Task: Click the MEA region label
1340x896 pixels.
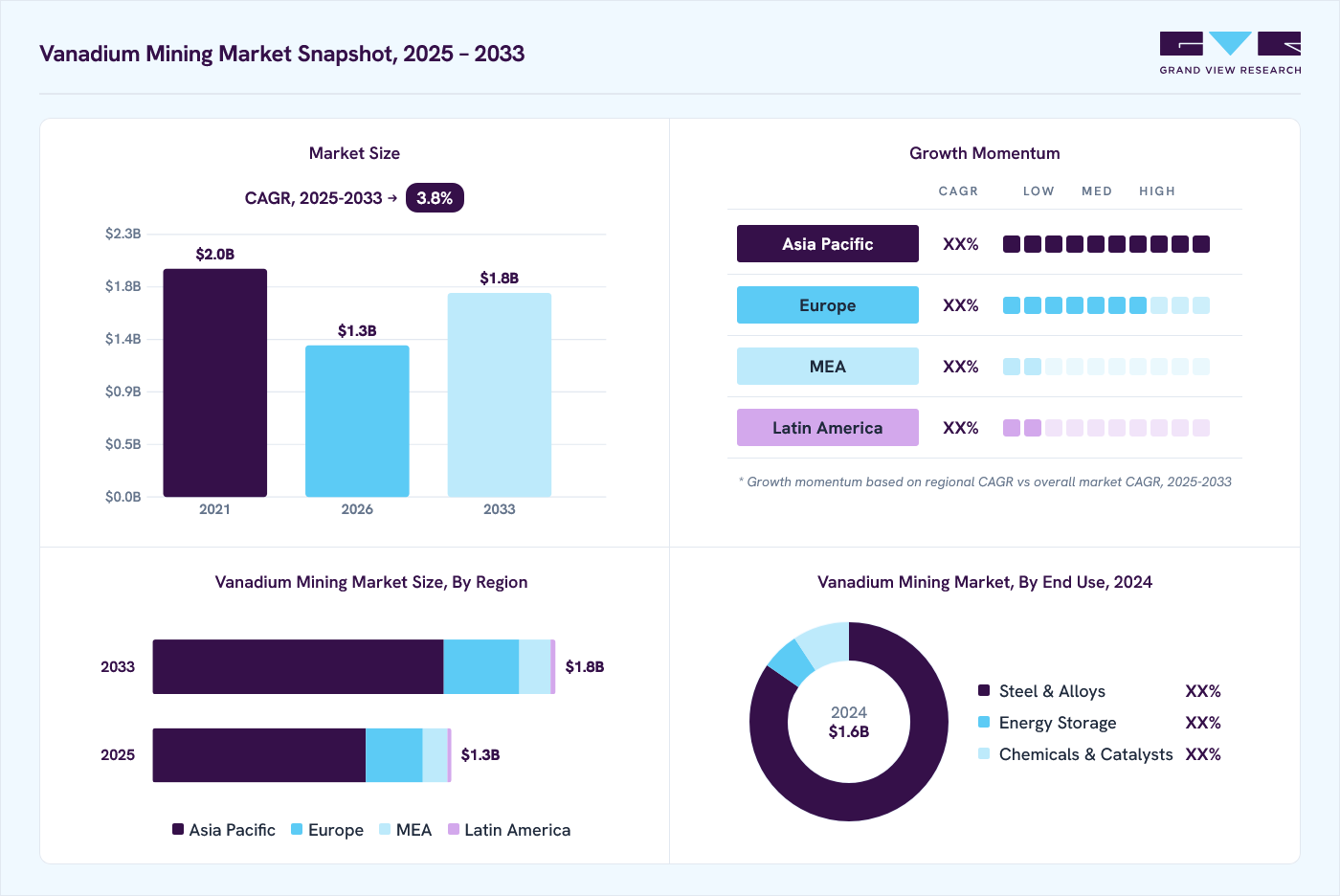Action: pyautogui.click(x=828, y=367)
